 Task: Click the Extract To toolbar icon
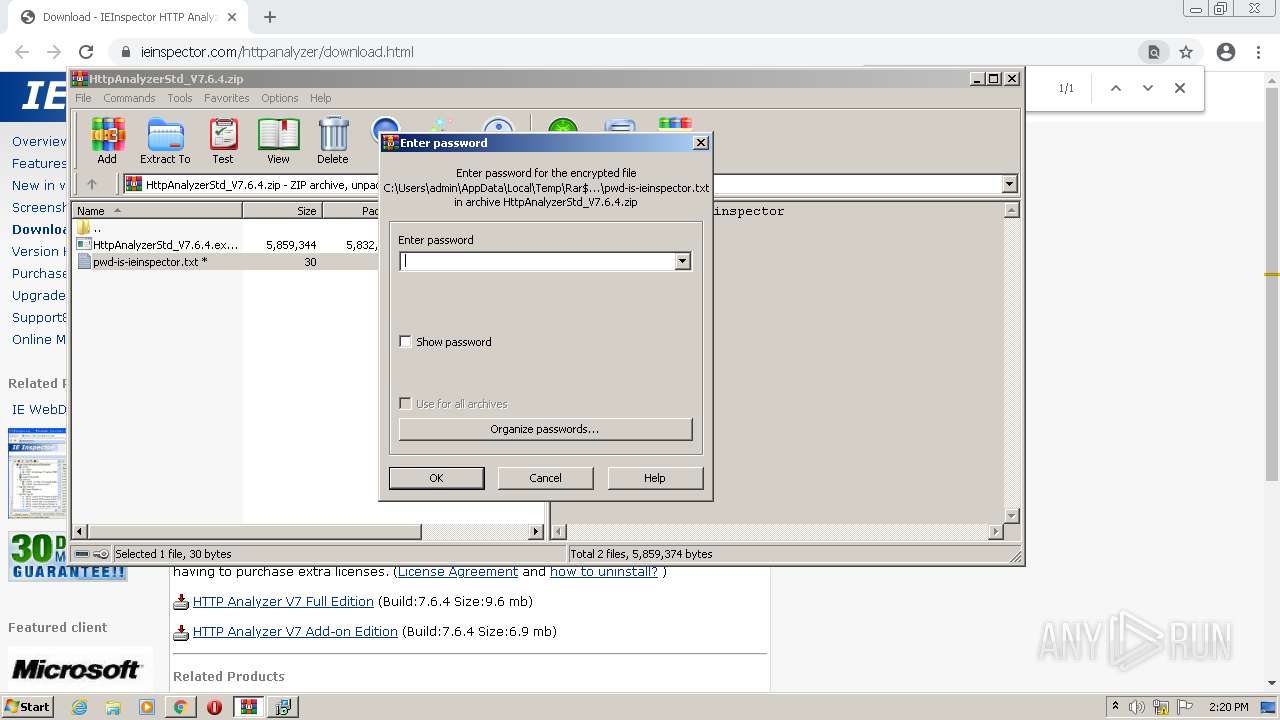[x=165, y=141]
